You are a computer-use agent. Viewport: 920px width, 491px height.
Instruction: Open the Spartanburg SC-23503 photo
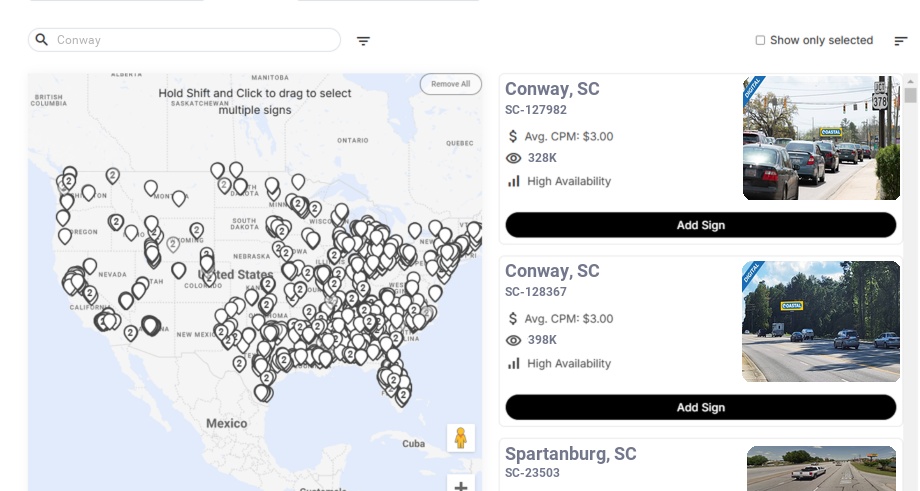tap(821, 468)
